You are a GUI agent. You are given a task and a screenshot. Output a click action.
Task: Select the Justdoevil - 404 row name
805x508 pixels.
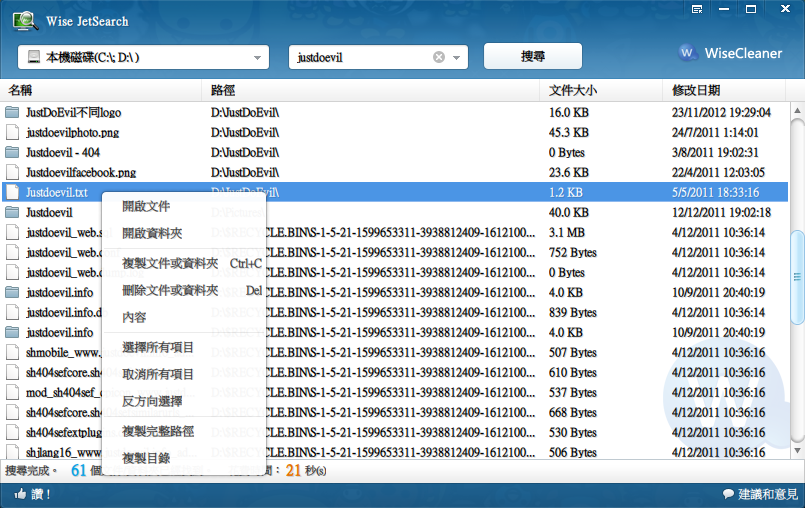tap(63, 152)
